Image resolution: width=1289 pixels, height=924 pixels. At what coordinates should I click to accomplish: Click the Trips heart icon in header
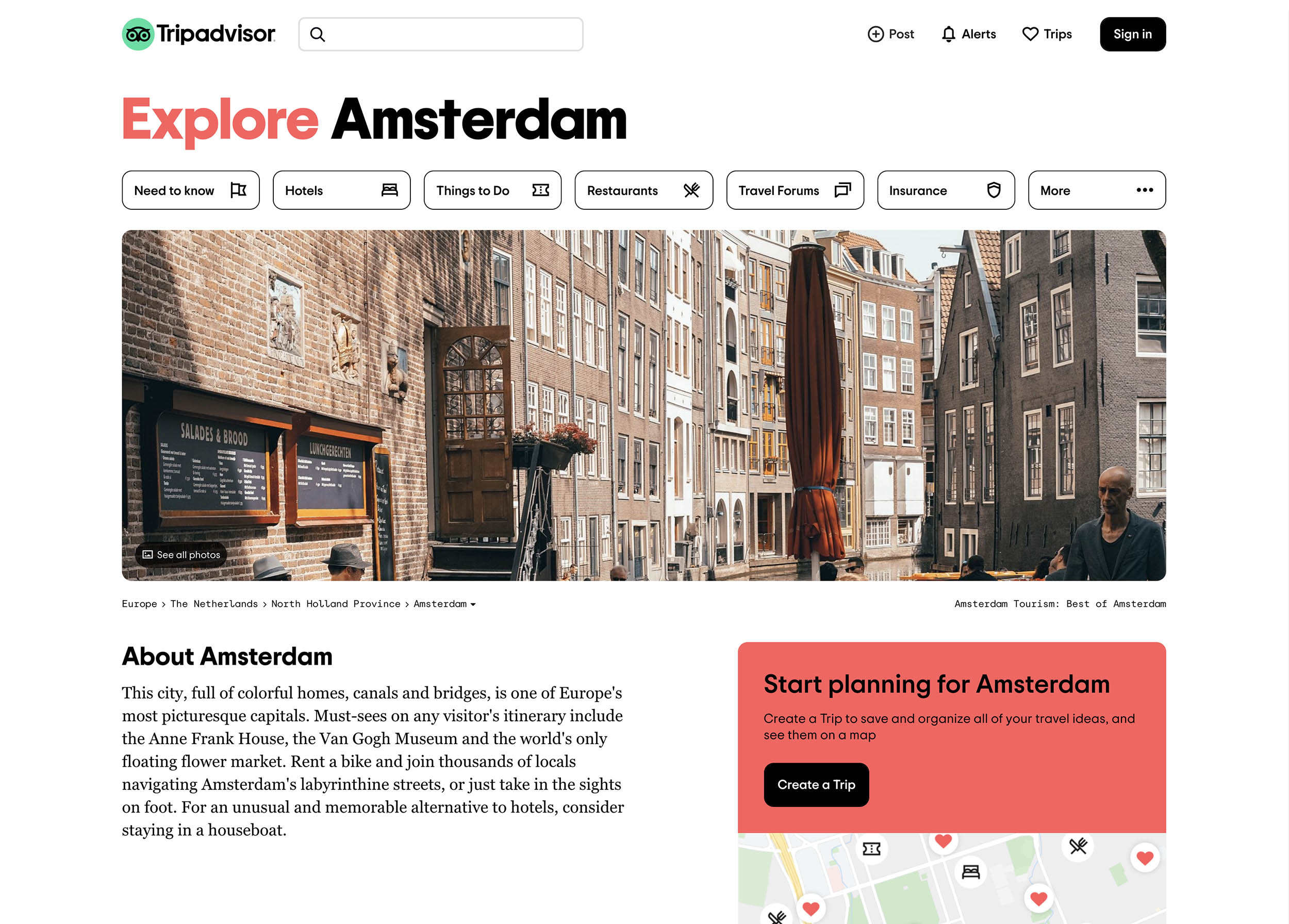tap(1030, 34)
